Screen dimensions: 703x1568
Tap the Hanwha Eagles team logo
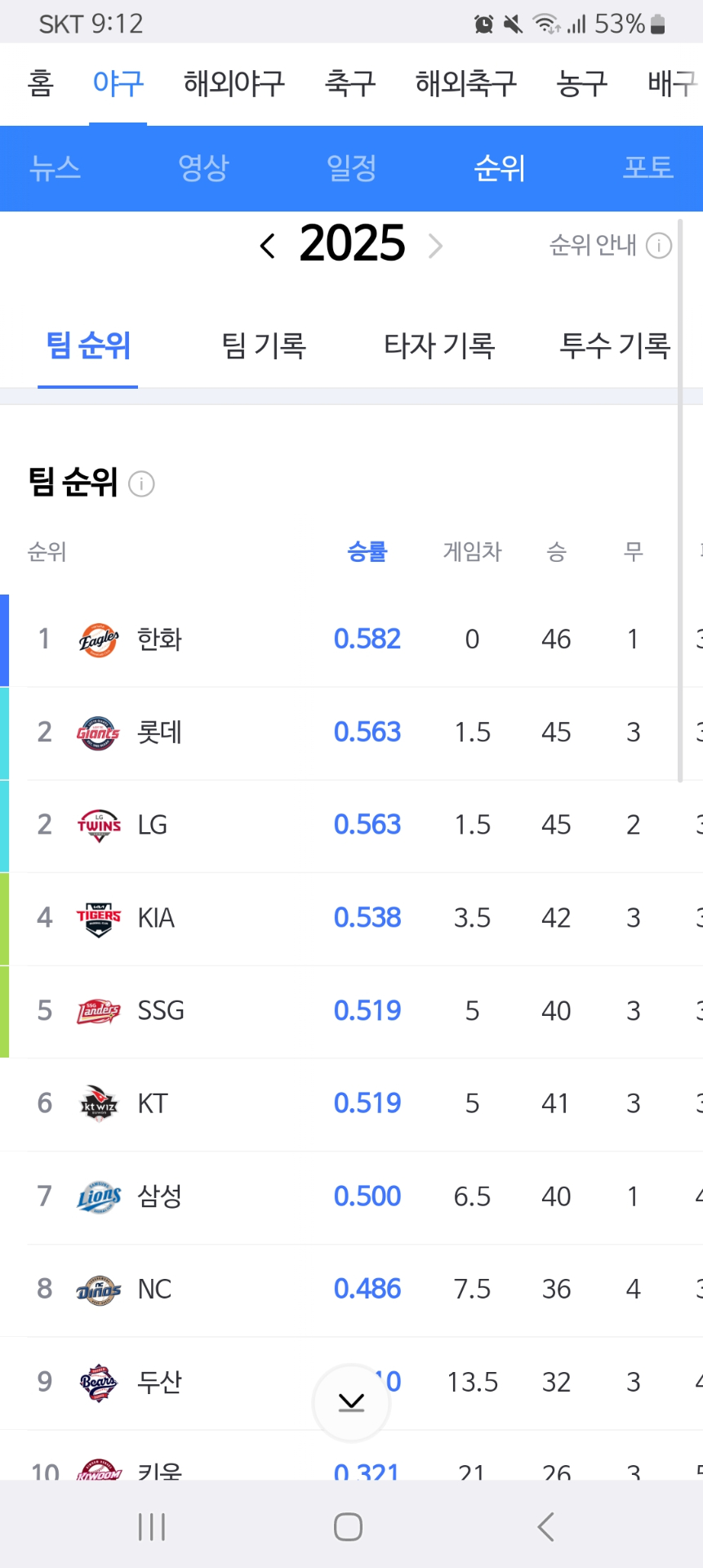point(99,639)
